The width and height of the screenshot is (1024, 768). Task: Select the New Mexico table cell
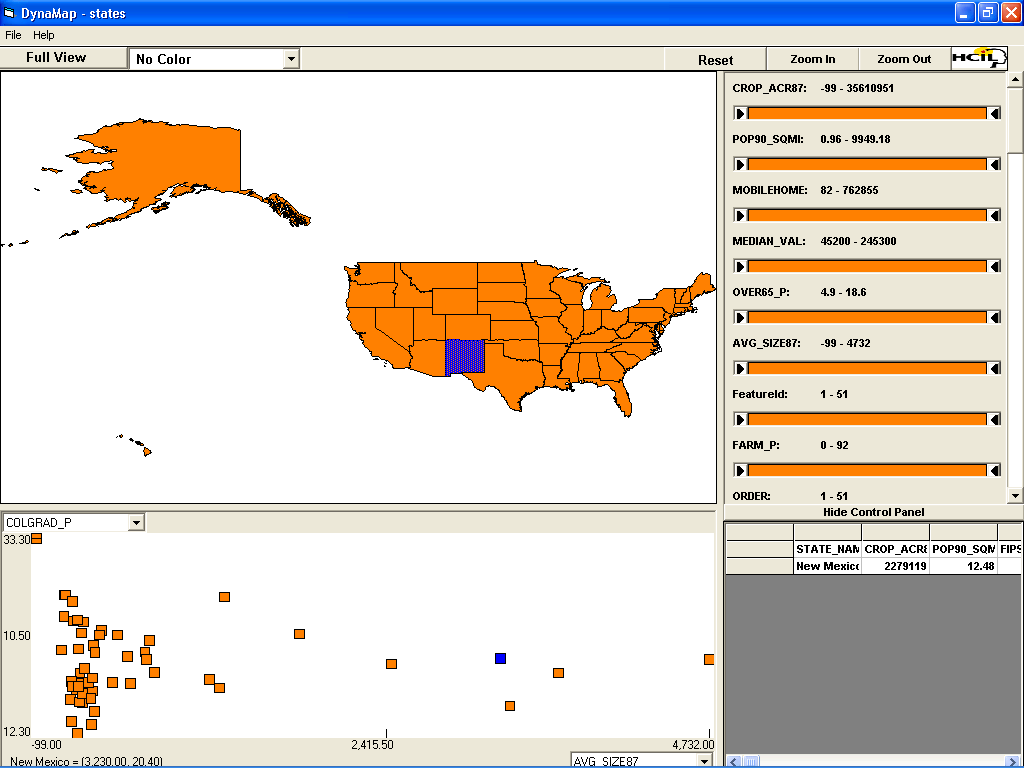click(827, 566)
